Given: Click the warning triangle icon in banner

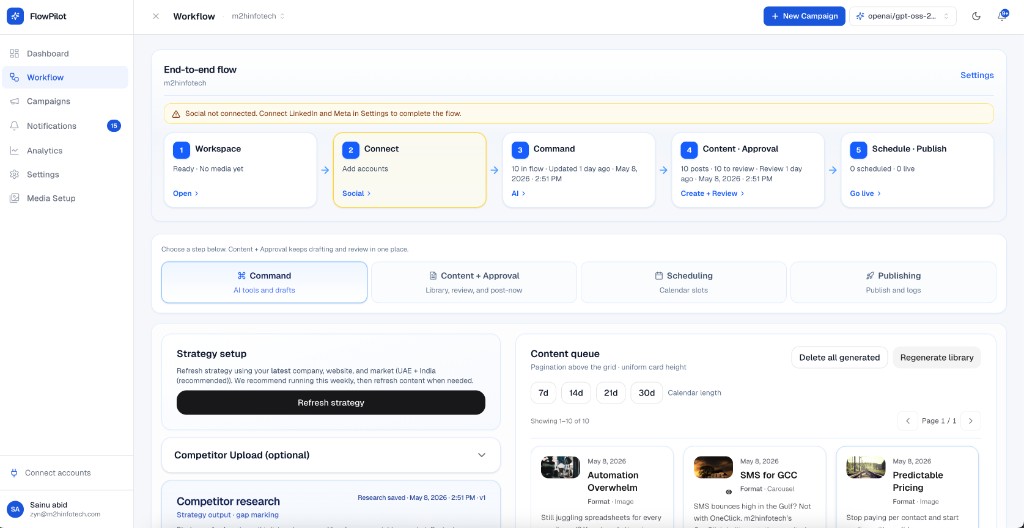Looking at the screenshot, I should (x=176, y=114).
